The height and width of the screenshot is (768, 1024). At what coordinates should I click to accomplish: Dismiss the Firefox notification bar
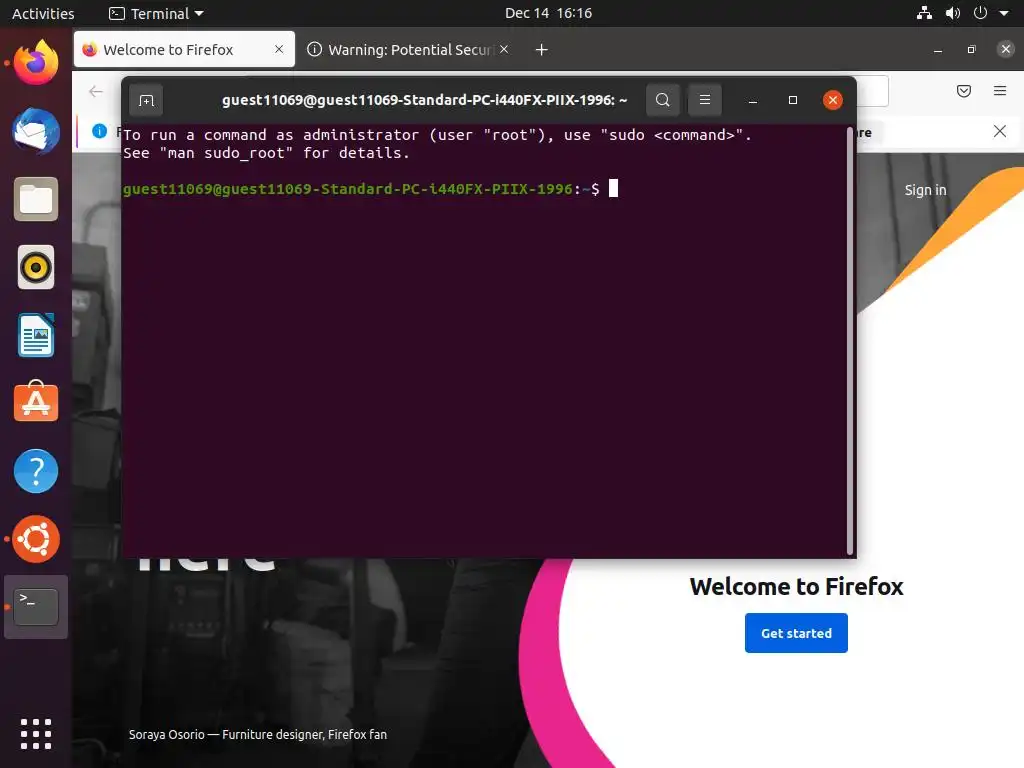[x=1000, y=131]
